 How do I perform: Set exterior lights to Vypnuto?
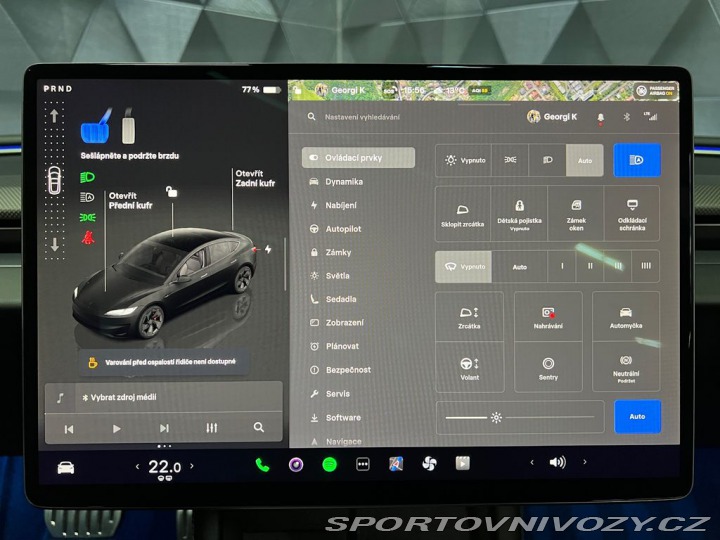point(464,160)
